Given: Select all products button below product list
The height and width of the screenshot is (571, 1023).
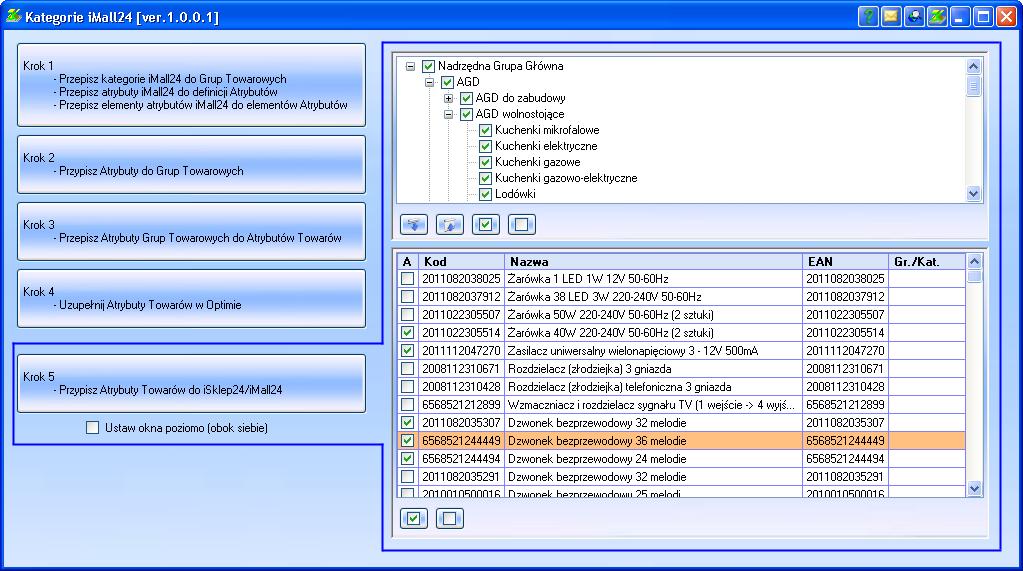Looking at the screenshot, I should (x=414, y=518).
